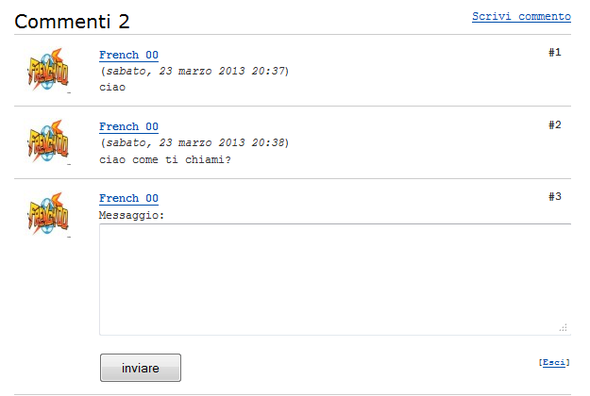Click the Esci logout link
The width and height of the screenshot is (590, 396).
(x=554, y=362)
